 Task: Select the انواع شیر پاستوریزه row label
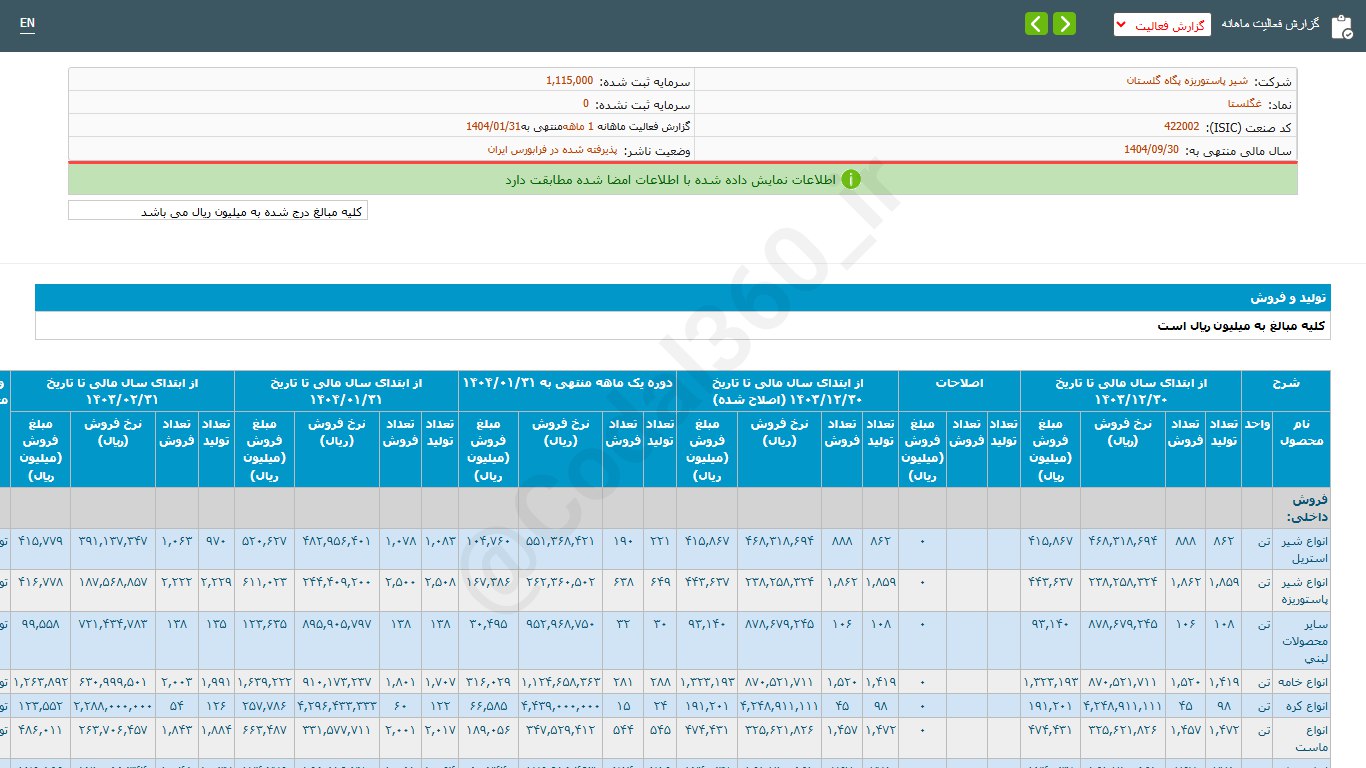pyautogui.click(x=1303, y=590)
